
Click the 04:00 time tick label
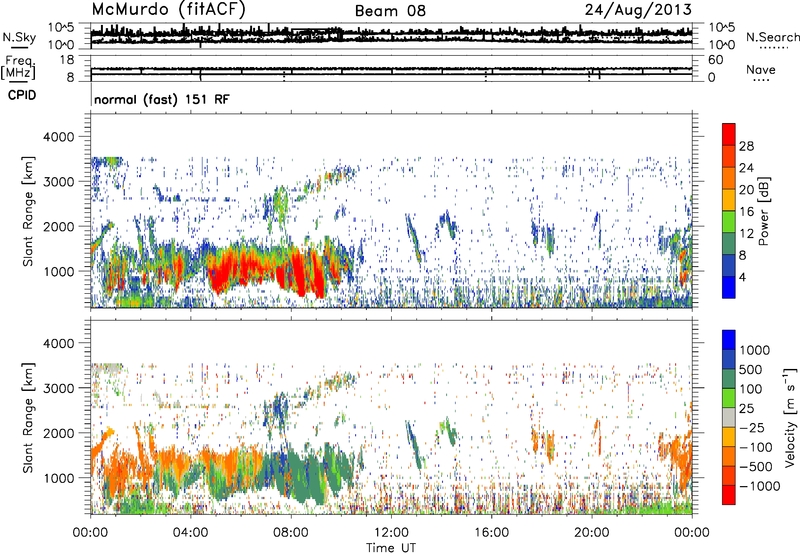(x=190, y=533)
